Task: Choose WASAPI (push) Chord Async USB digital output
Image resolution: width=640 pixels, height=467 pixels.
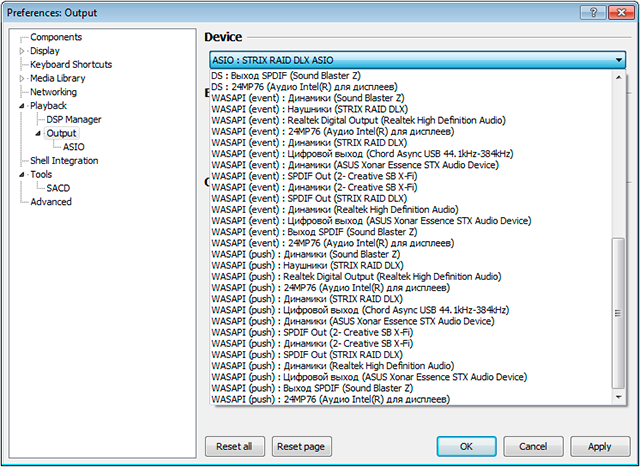Action: tap(411, 310)
